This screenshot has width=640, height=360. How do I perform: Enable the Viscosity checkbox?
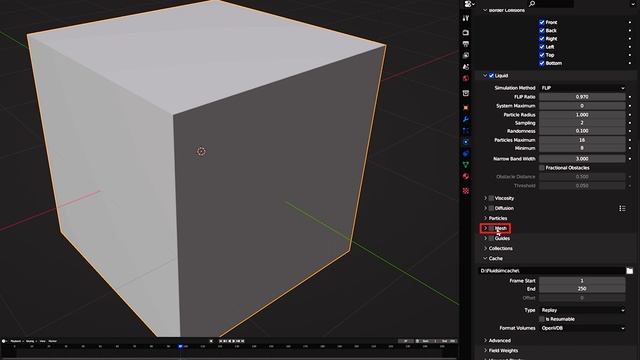(x=491, y=198)
